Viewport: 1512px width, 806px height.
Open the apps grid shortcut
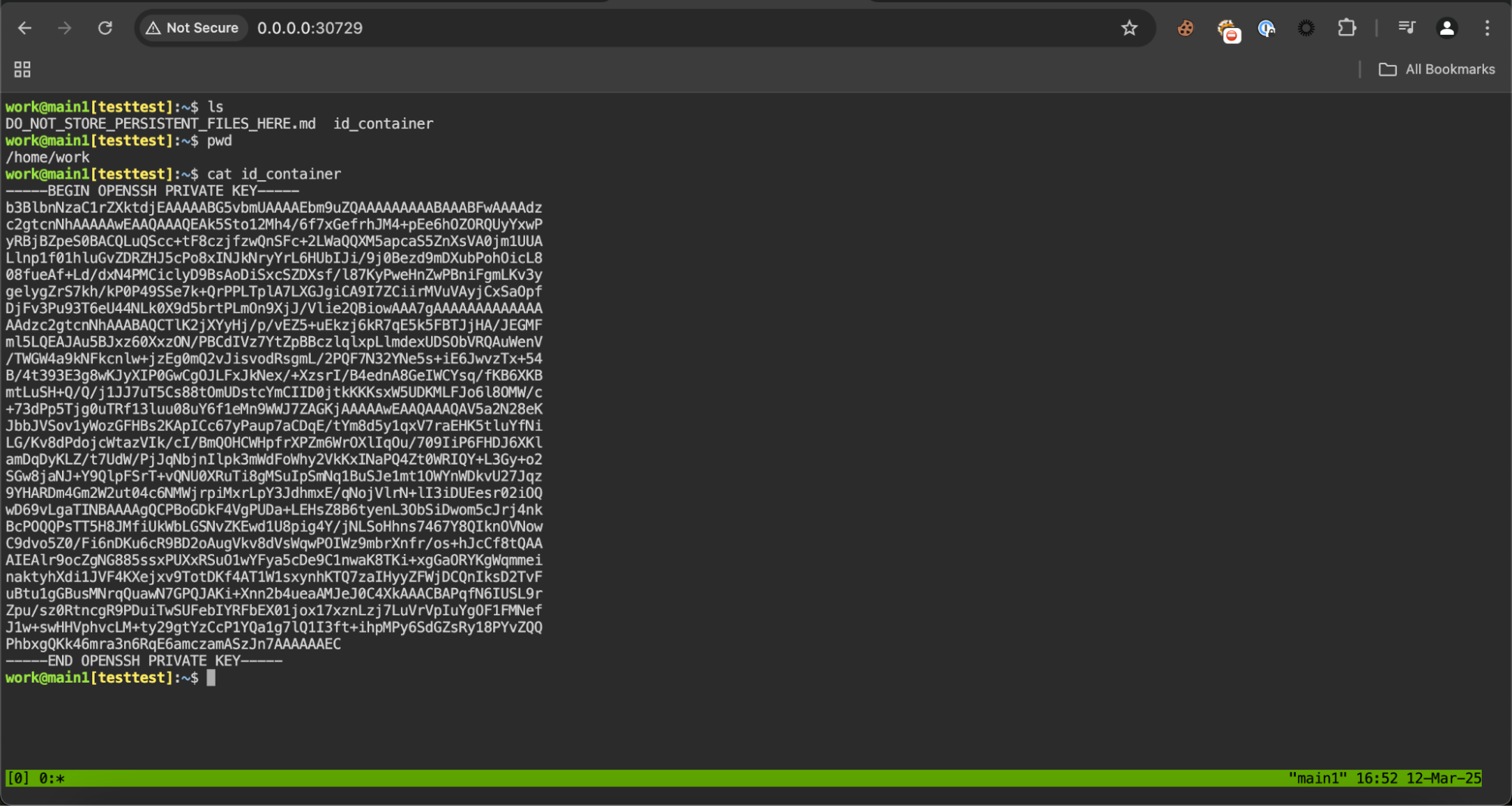coord(23,70)
